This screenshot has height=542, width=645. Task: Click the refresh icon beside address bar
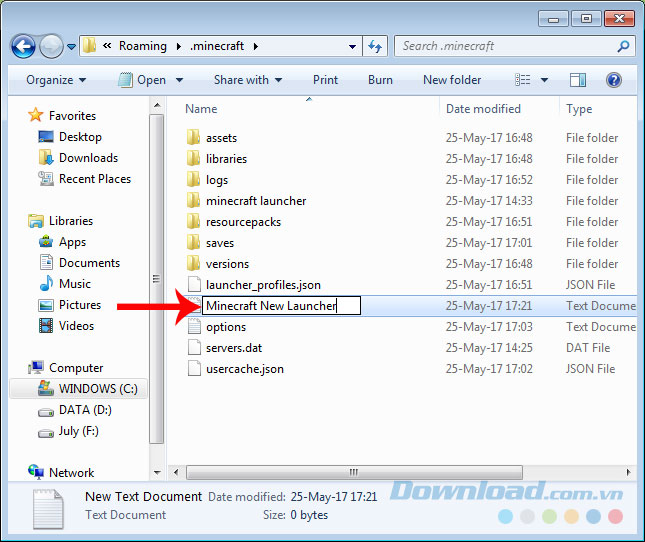click(x=375, y=46)
